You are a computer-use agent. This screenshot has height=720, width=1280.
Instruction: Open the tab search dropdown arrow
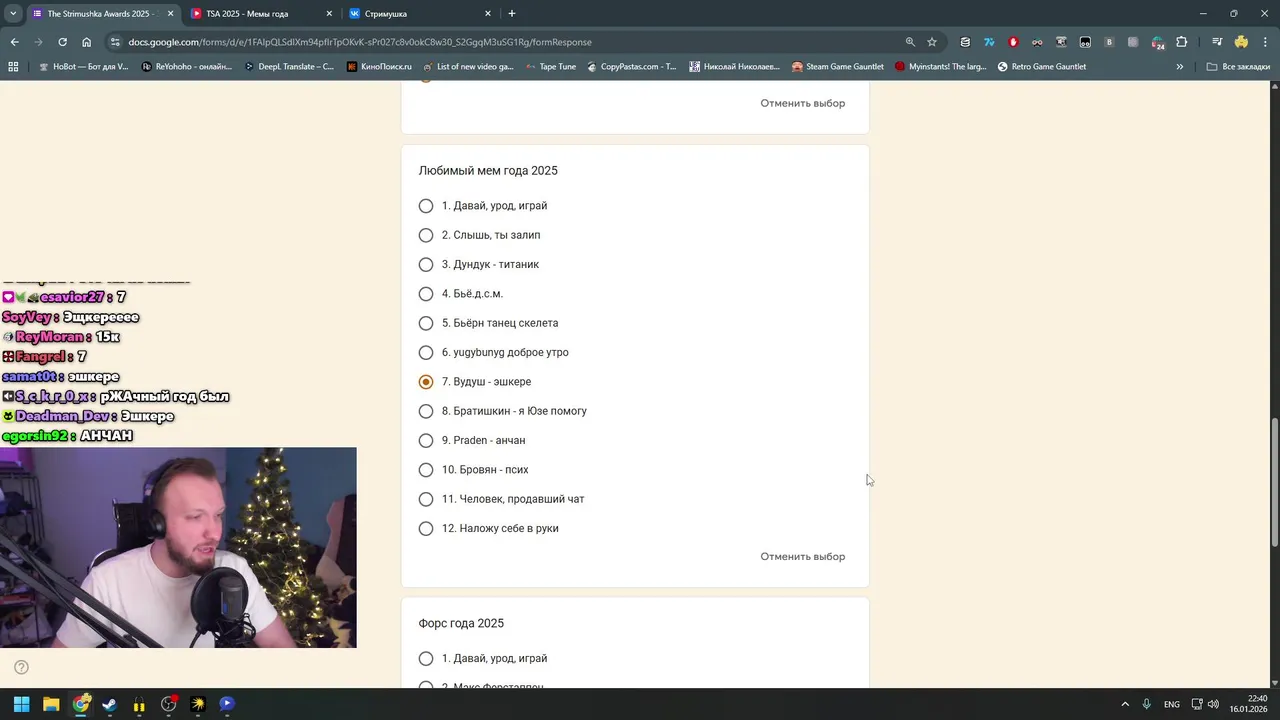pyautogui.click(x=13, y=13)
